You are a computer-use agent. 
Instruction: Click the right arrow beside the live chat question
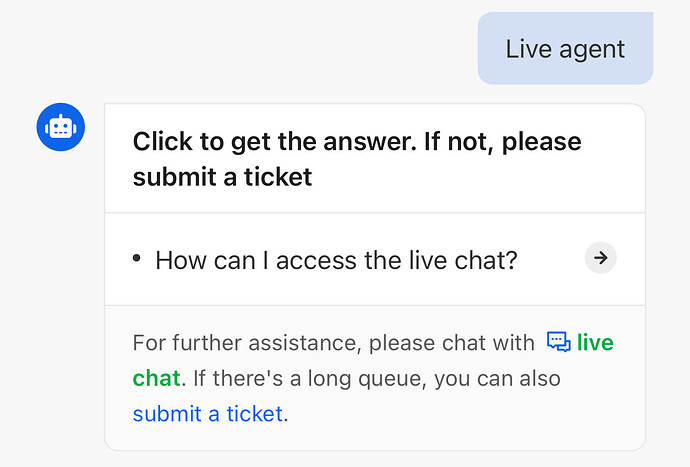pyautogui.click(x=601, y=258)
